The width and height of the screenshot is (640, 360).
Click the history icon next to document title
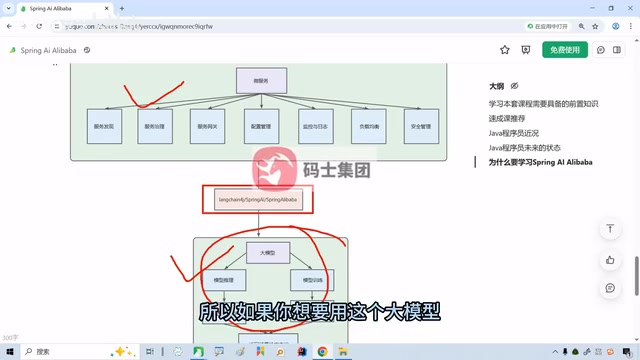click(87, 50)
